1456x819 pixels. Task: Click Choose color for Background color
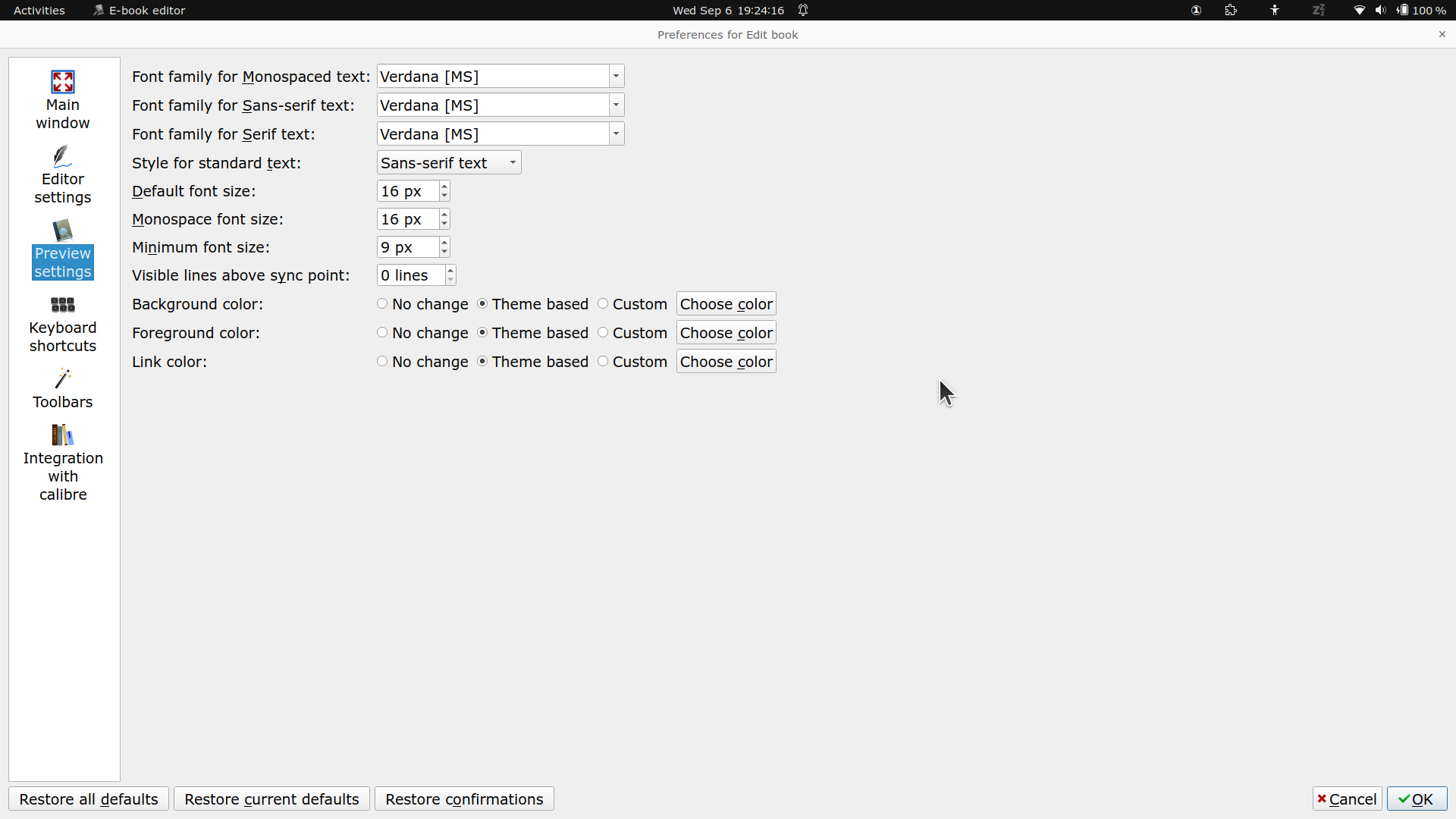(726, 304)
